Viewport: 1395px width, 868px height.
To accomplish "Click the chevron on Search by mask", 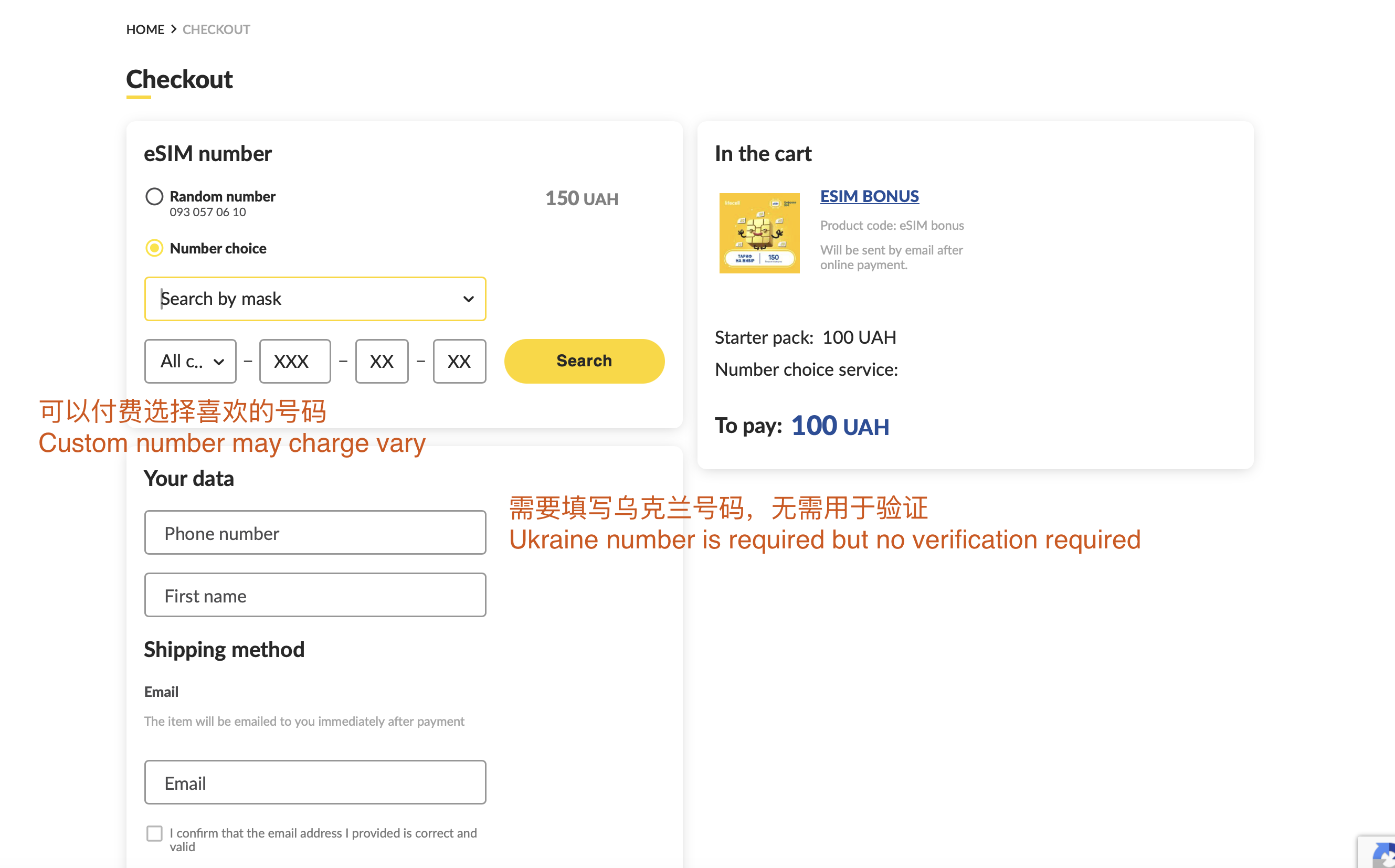I will tap(469, 299).
